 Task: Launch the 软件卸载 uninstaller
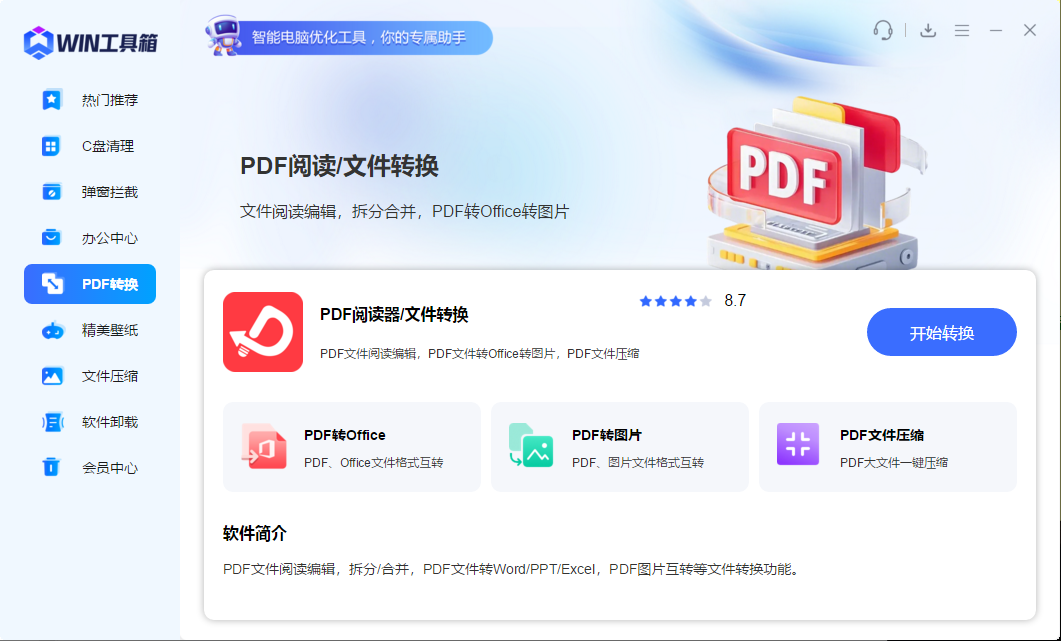(89, 422)
